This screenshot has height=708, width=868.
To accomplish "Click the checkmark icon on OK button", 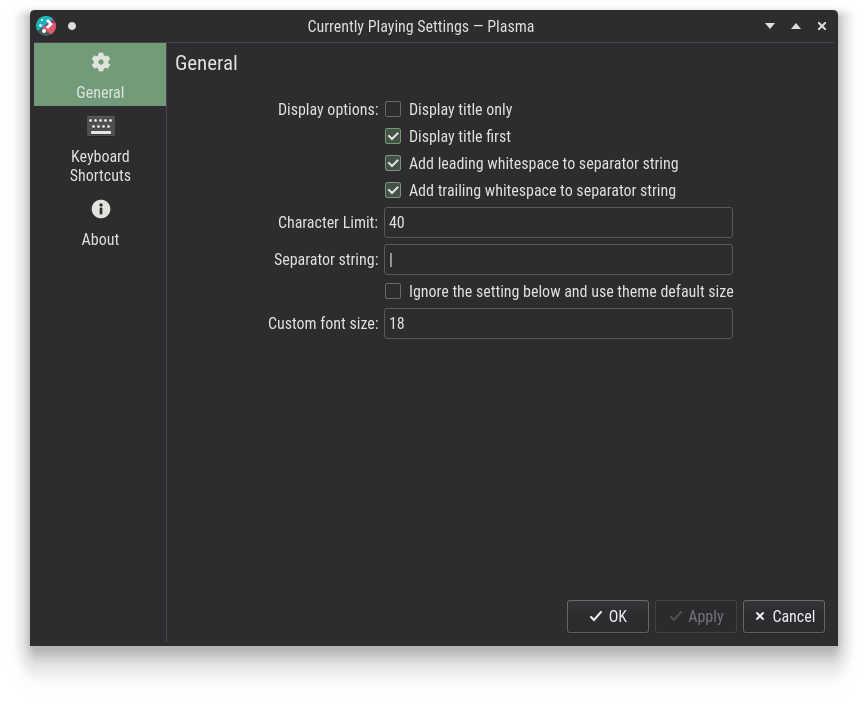I will point(596,616).
